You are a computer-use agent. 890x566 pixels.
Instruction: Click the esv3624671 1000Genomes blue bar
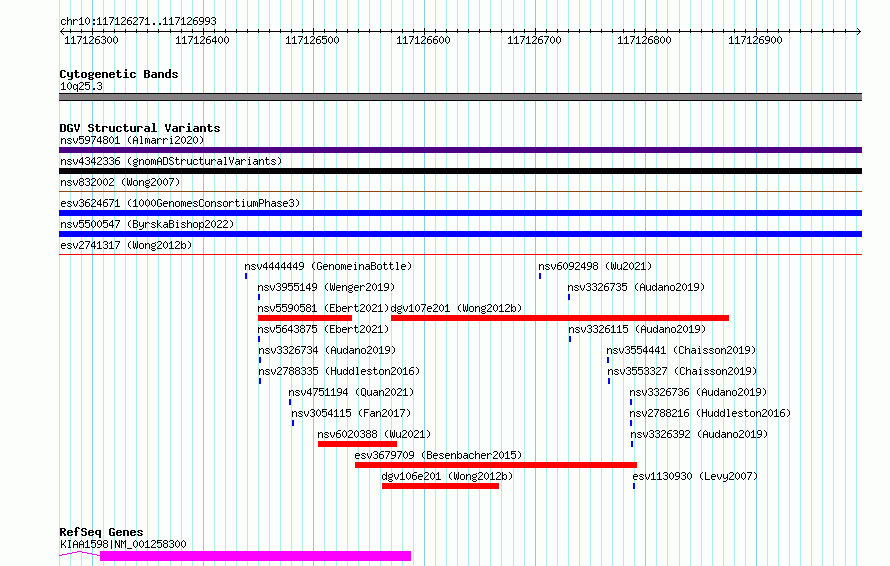[460, 213]
